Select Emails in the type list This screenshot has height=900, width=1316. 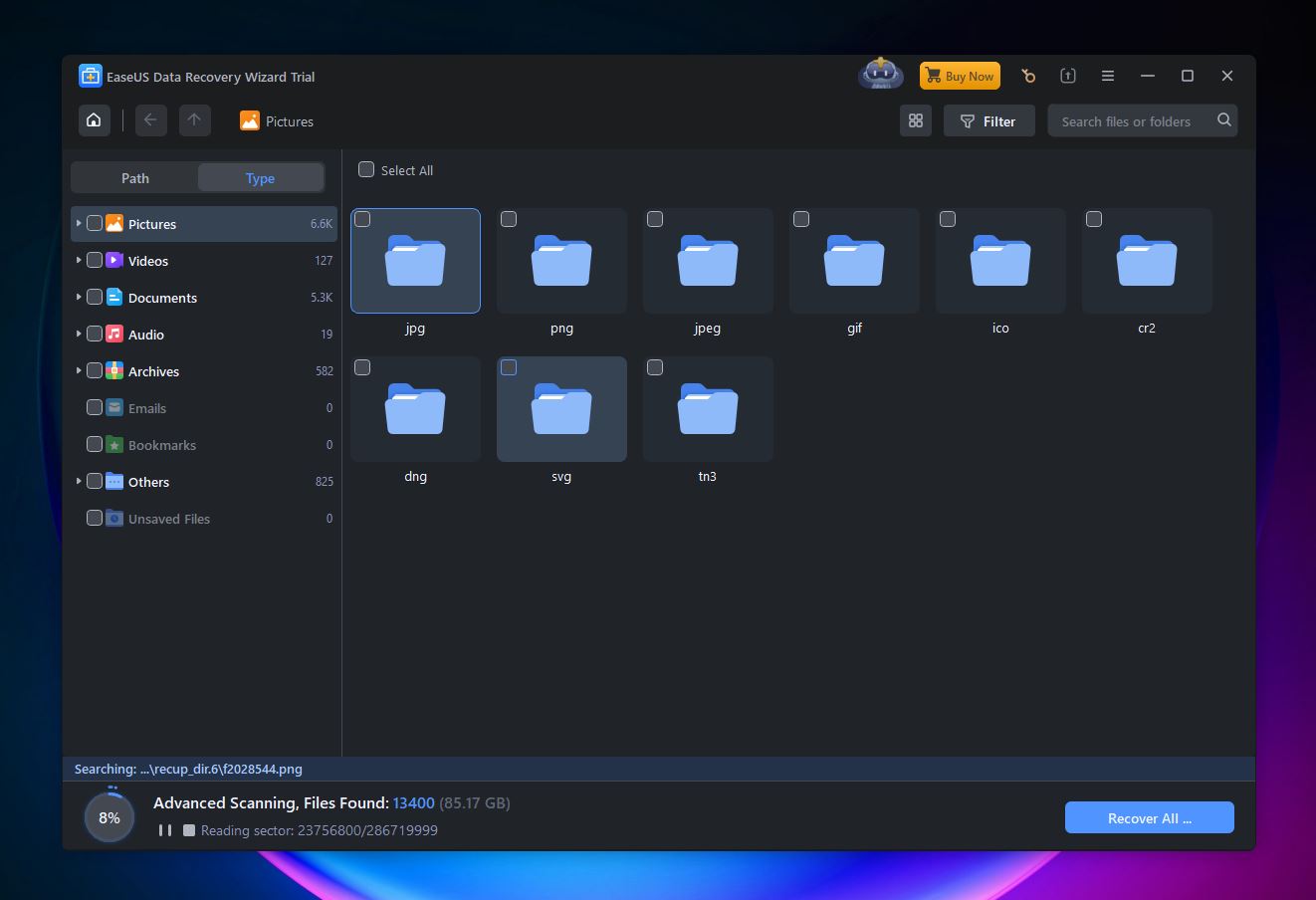(x=204, y=407)
